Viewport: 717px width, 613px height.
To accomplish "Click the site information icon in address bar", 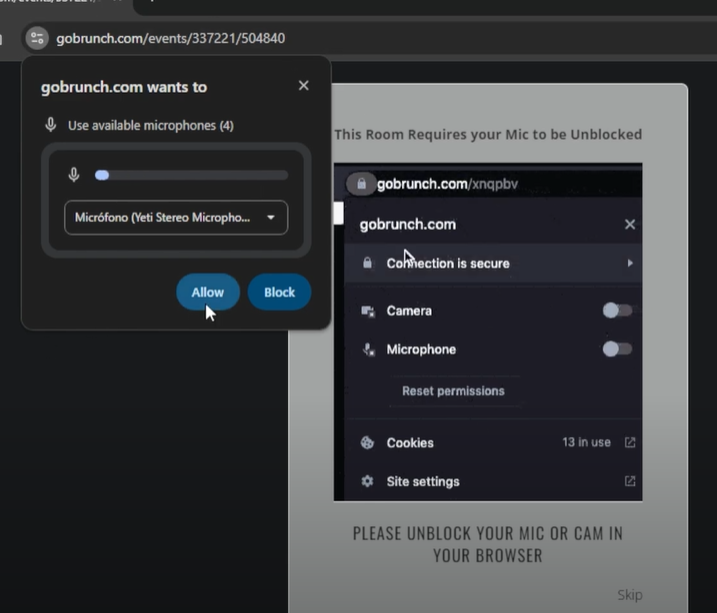I will click(x=37, y=38).
